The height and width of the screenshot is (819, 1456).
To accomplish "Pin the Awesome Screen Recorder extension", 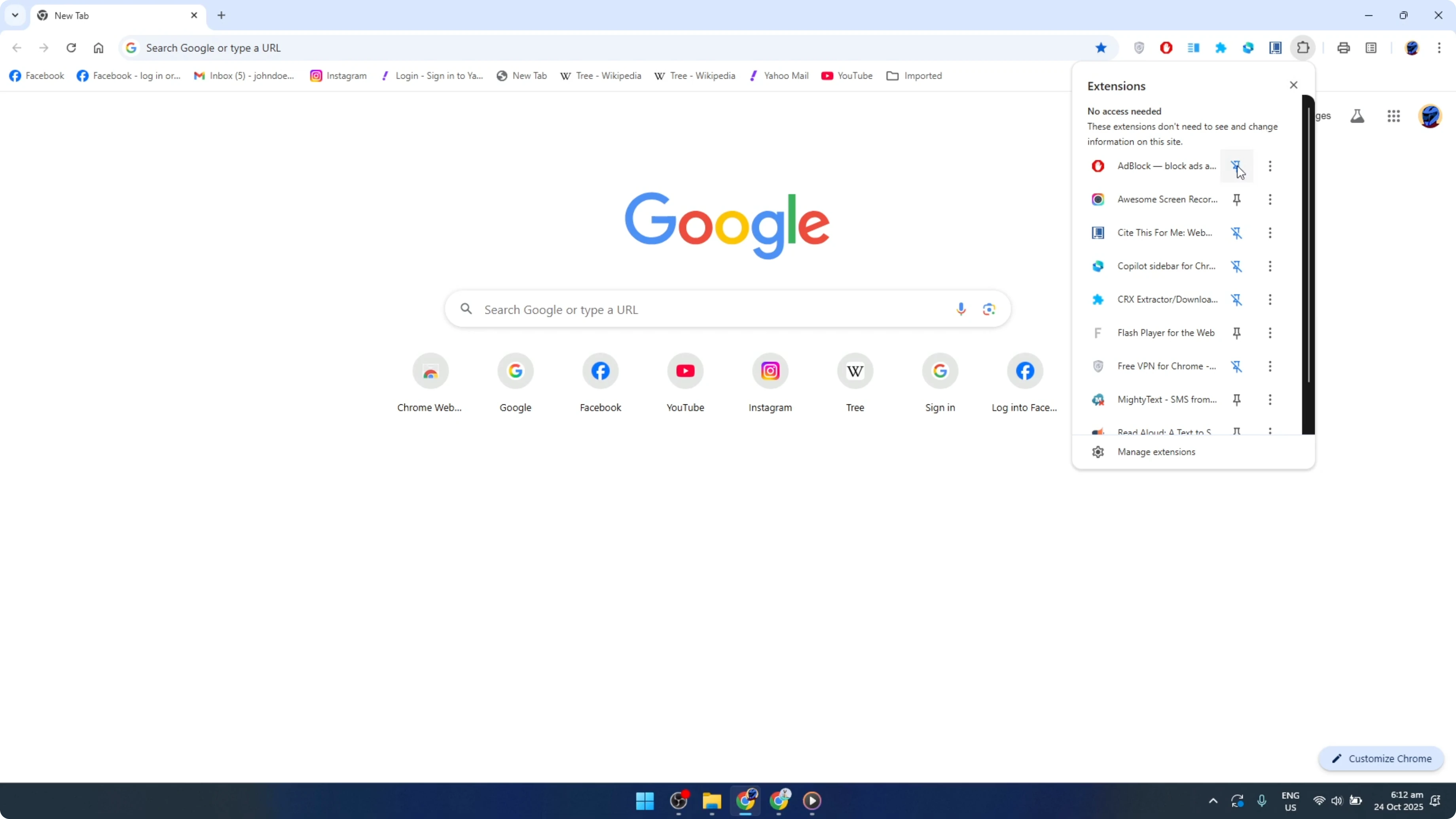I will [1237, 199].
